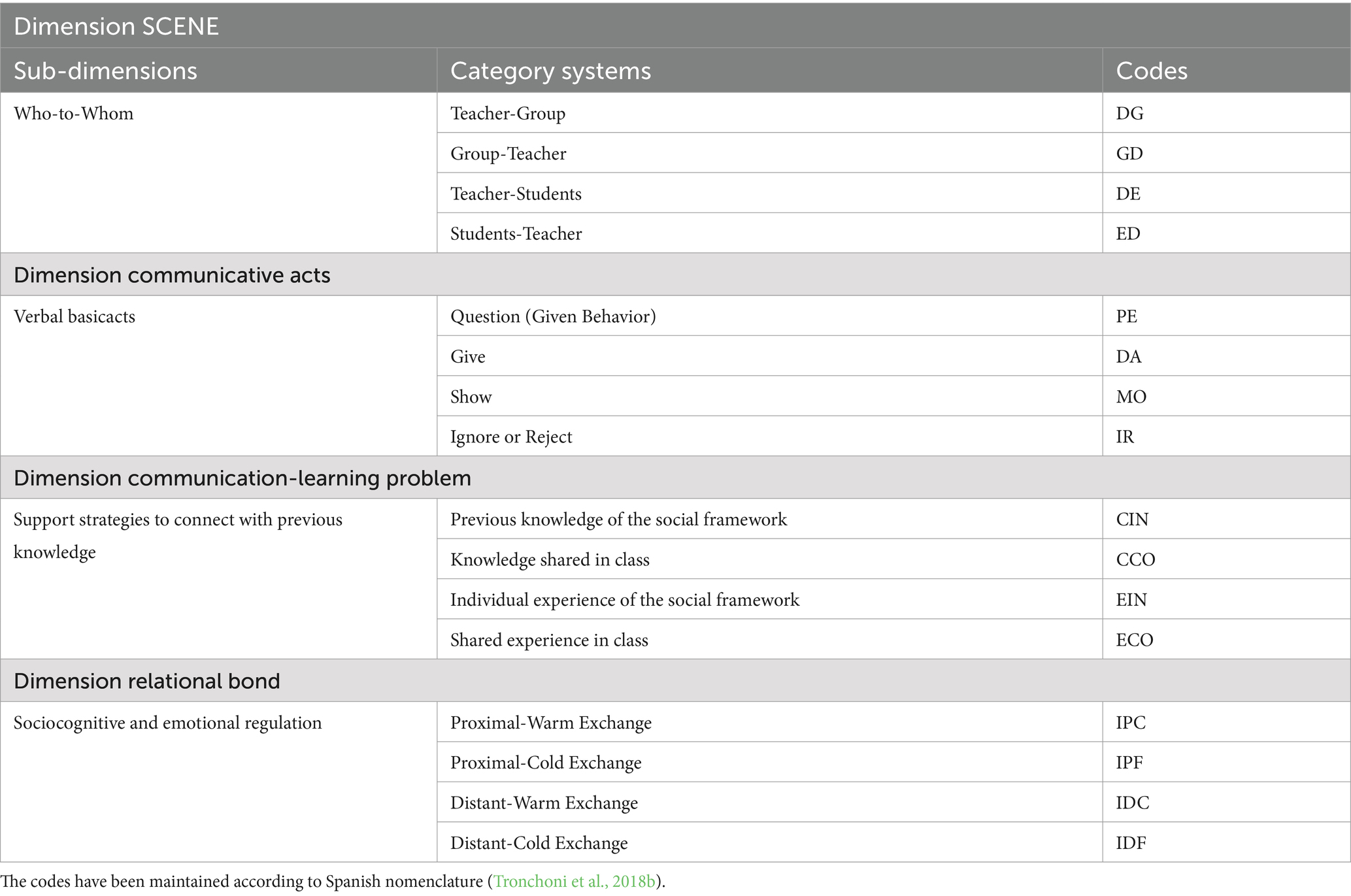1351x896 pixels.
Task: Click the IDF code cell
Action: pos(1227,842)
